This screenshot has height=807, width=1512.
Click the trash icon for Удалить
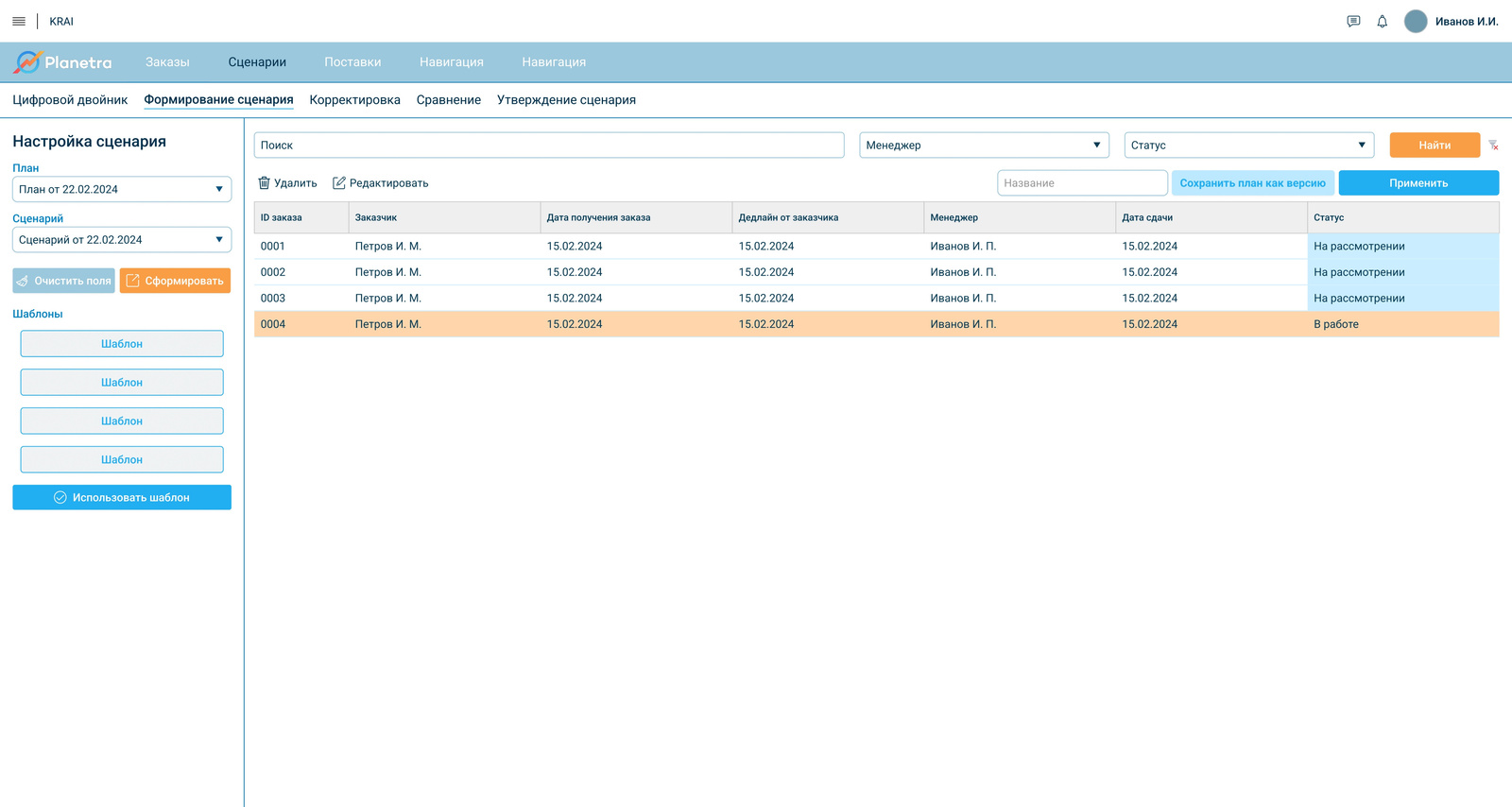[x=265, y=182]
